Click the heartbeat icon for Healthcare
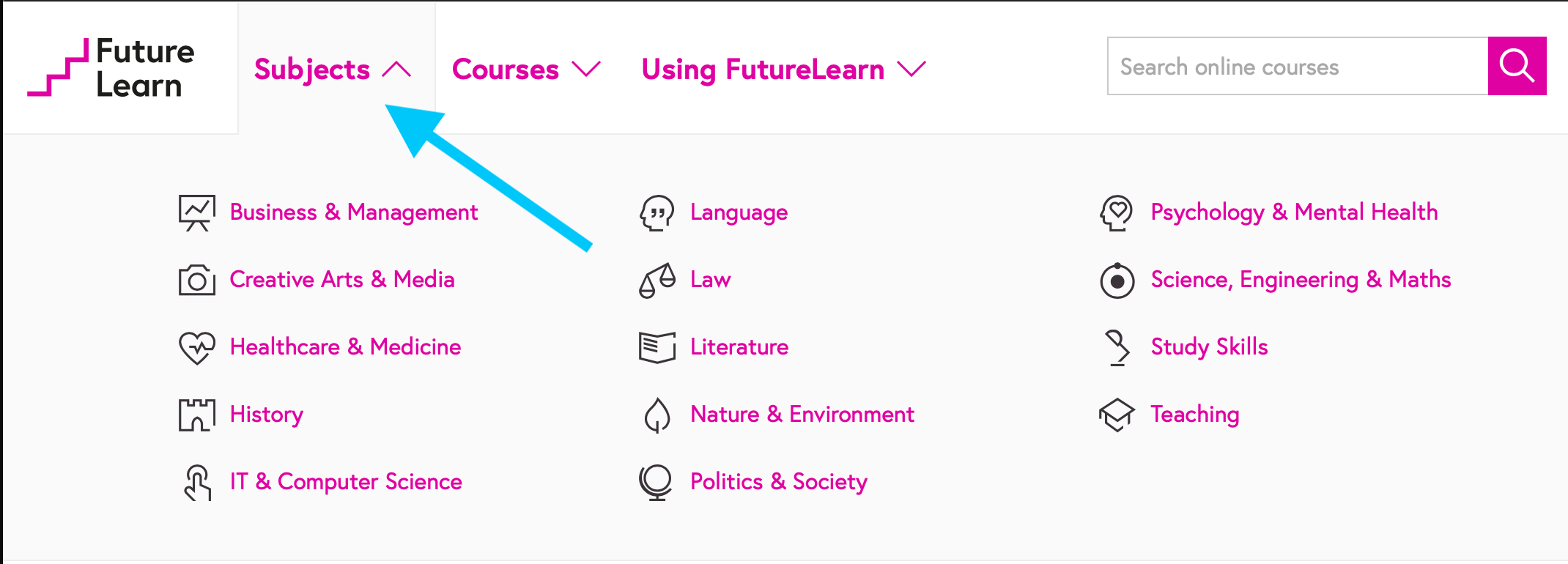 (197, 347)
